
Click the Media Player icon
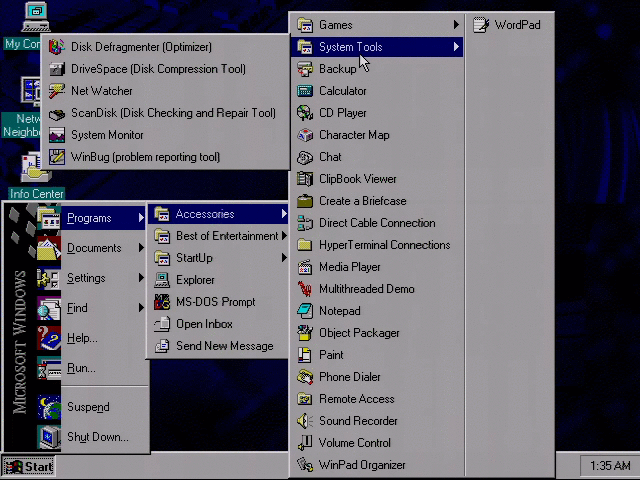click(x=305, y=267)
